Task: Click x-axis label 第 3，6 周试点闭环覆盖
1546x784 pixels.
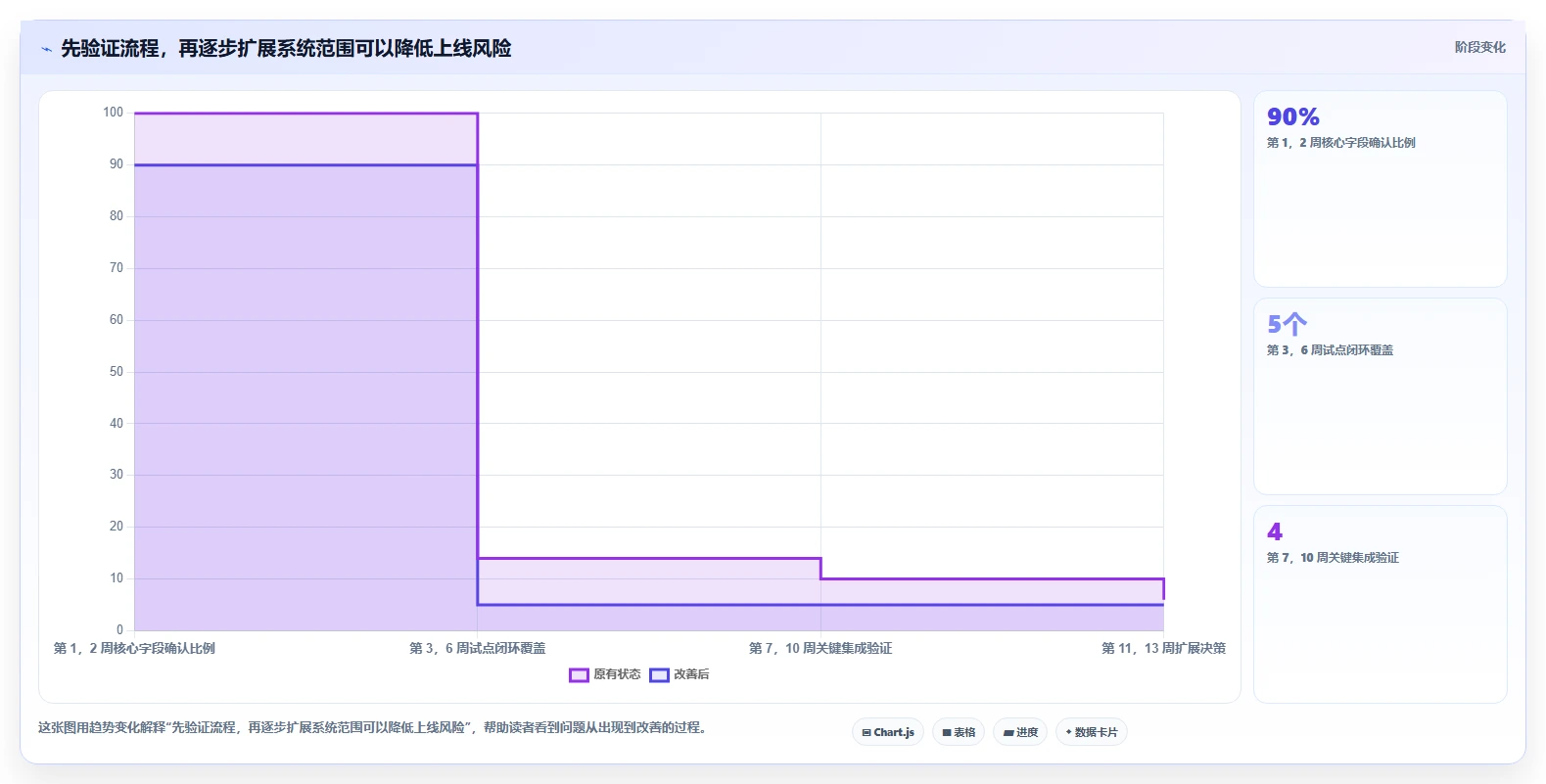Action: pyautogui.click(x=478, y=648)
